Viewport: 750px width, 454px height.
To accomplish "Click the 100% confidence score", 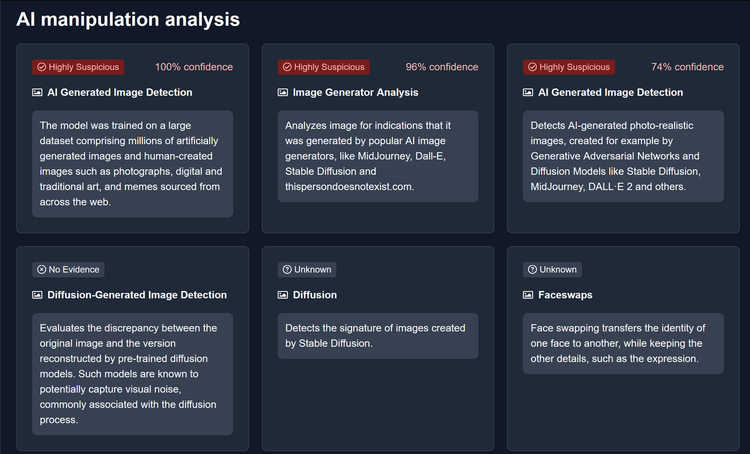I will pyautogui.click(x=194, y=67).
